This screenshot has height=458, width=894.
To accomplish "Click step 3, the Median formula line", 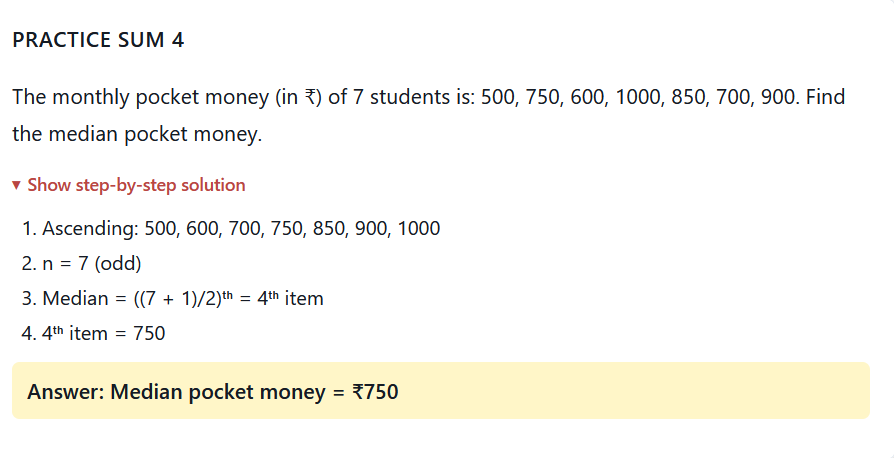I will point(182,299).
